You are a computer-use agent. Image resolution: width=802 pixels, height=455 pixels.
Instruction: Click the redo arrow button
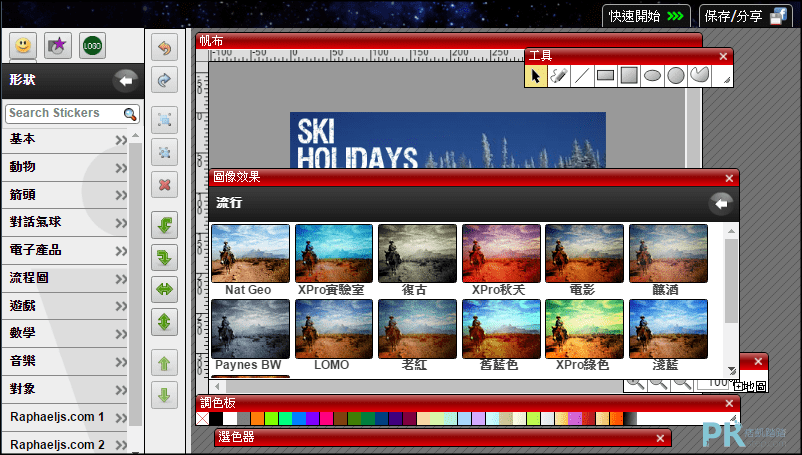pyautogui.click(x=164, y=80)
